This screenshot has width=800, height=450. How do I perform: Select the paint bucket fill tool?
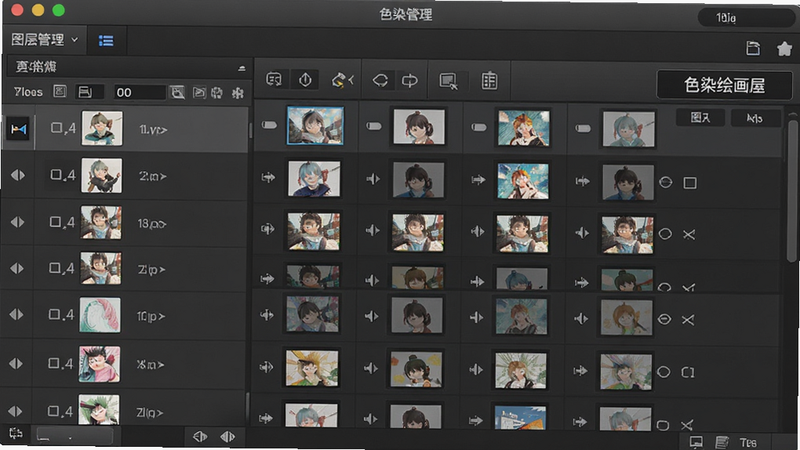[x=339, y=80]
